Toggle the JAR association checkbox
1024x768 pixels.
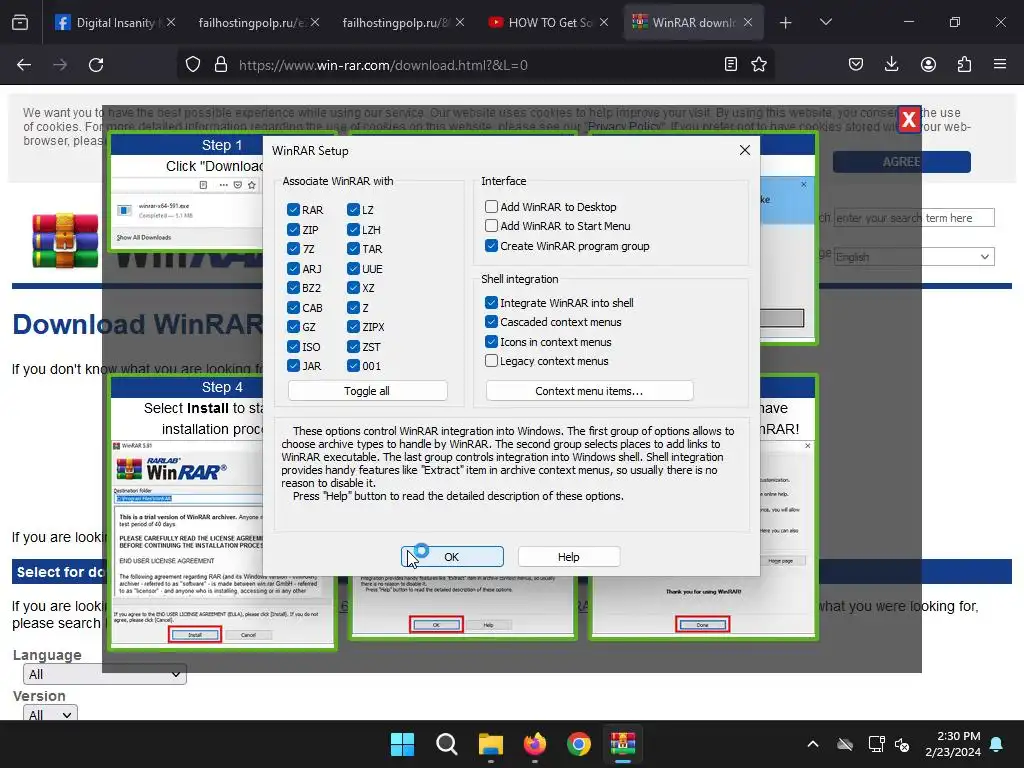(293, 366)
